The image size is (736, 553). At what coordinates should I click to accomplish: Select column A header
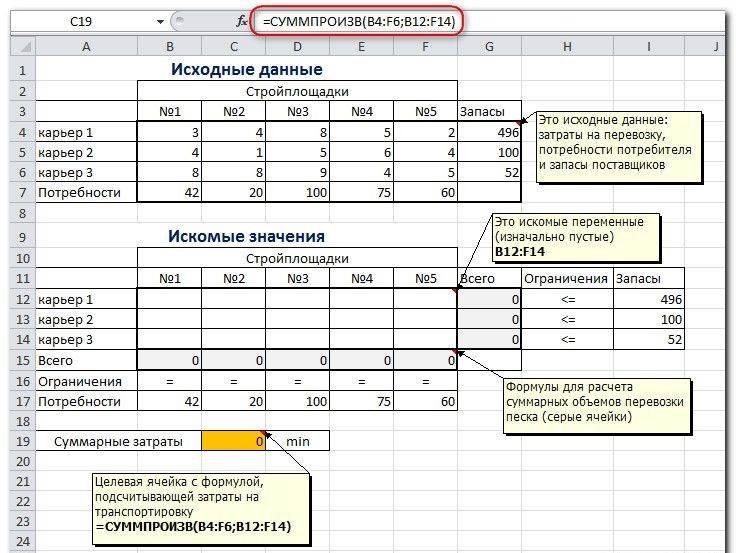pyautogui.click(x=86, y=46)
